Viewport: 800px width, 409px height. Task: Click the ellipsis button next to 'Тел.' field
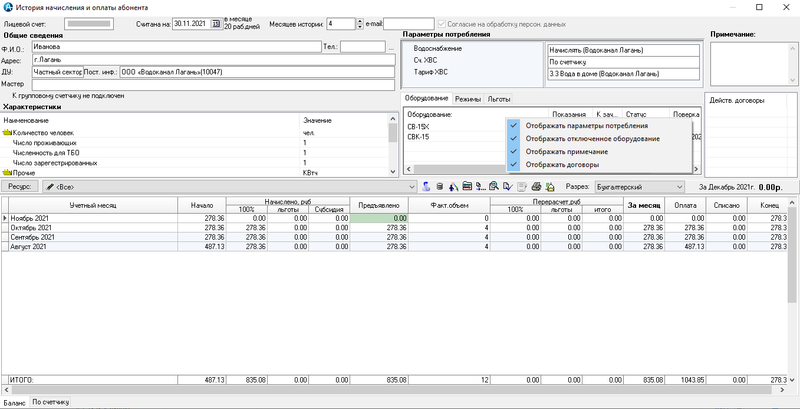pos(392,46)
